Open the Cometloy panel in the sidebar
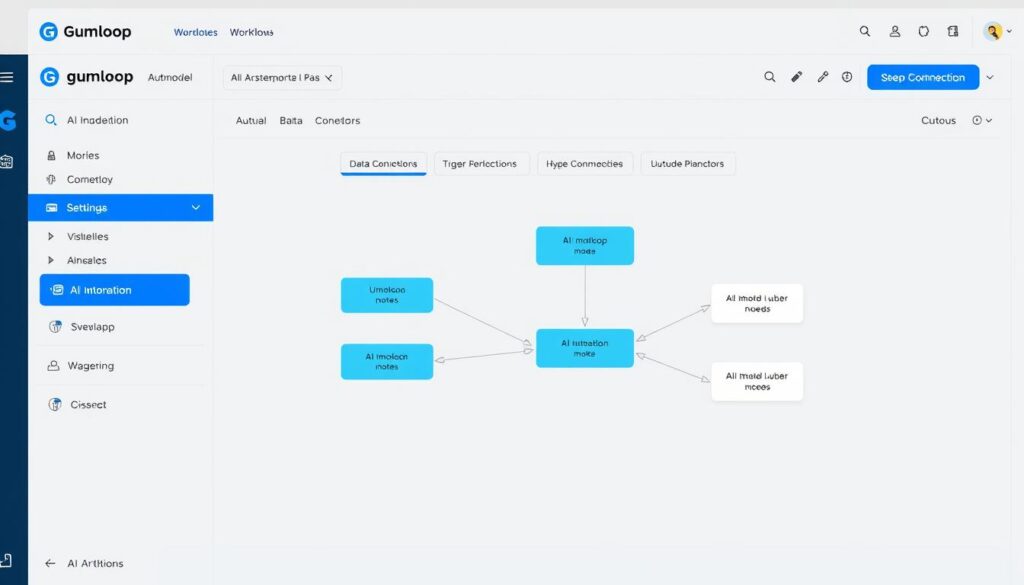 51,180
